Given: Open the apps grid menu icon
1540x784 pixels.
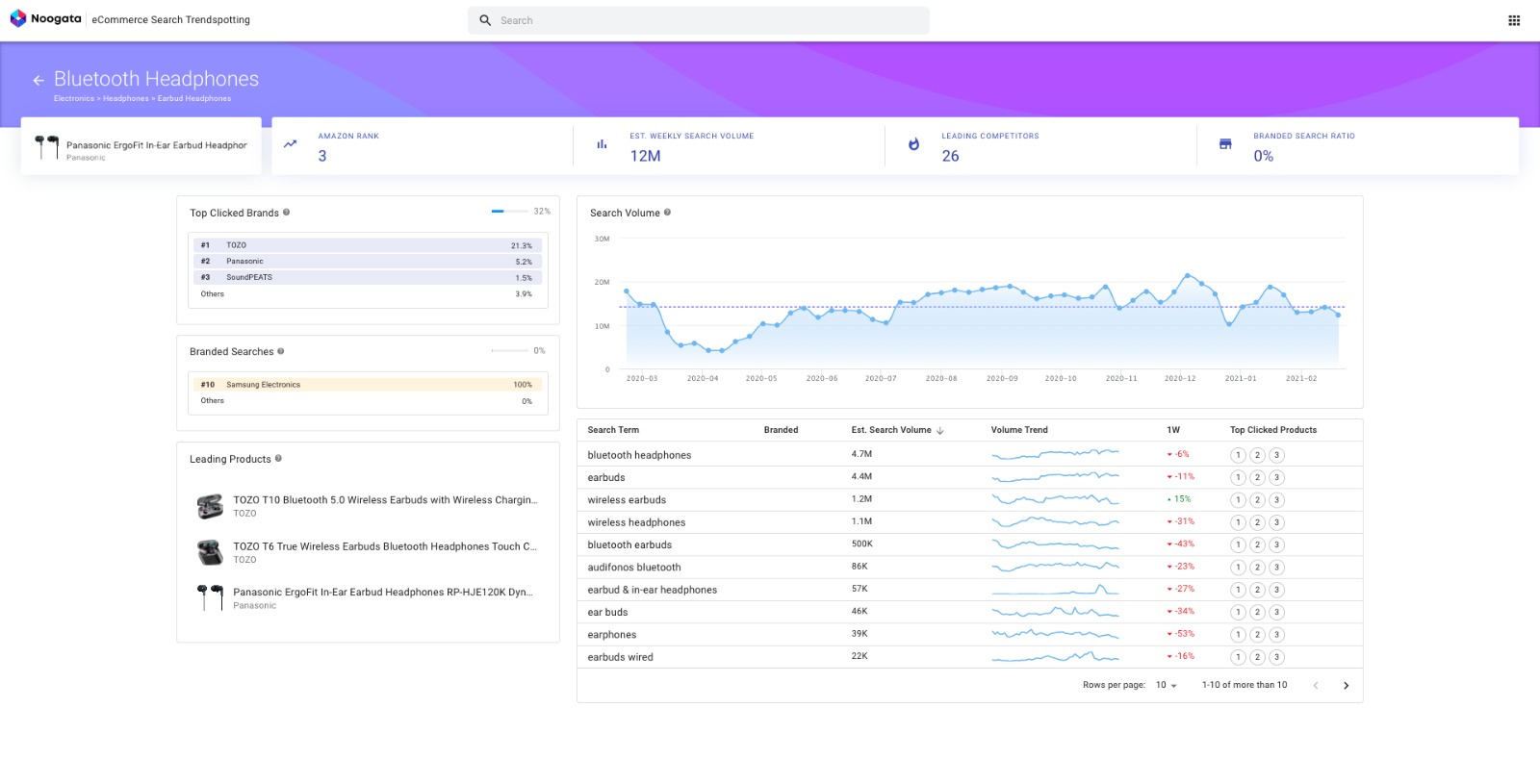Looking at the screenshot, I should 1514,20.
